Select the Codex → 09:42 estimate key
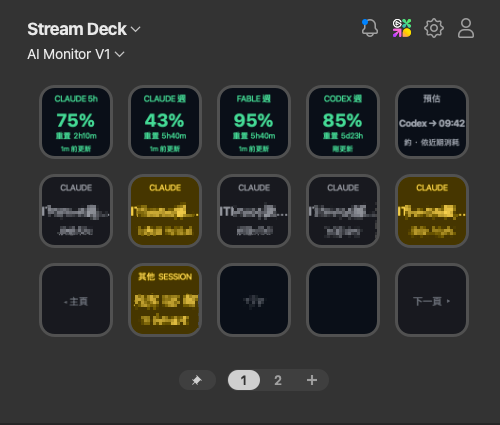The image size is (500, 425). [x=432, y=122]
